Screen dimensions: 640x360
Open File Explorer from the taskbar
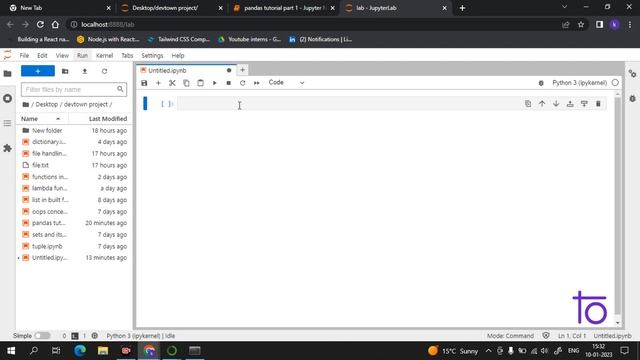[103, 351]
